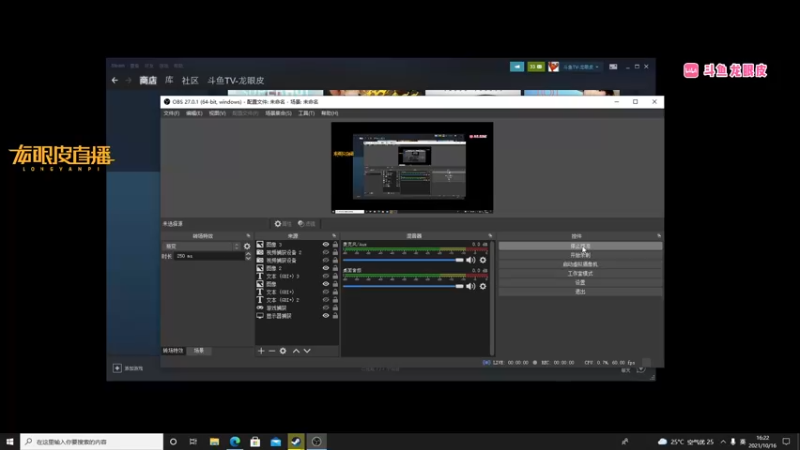Toggle visibility of 图像 3 source
This screenshot has width=800, height=450.
pyautogui.click(x=326, y=244)
